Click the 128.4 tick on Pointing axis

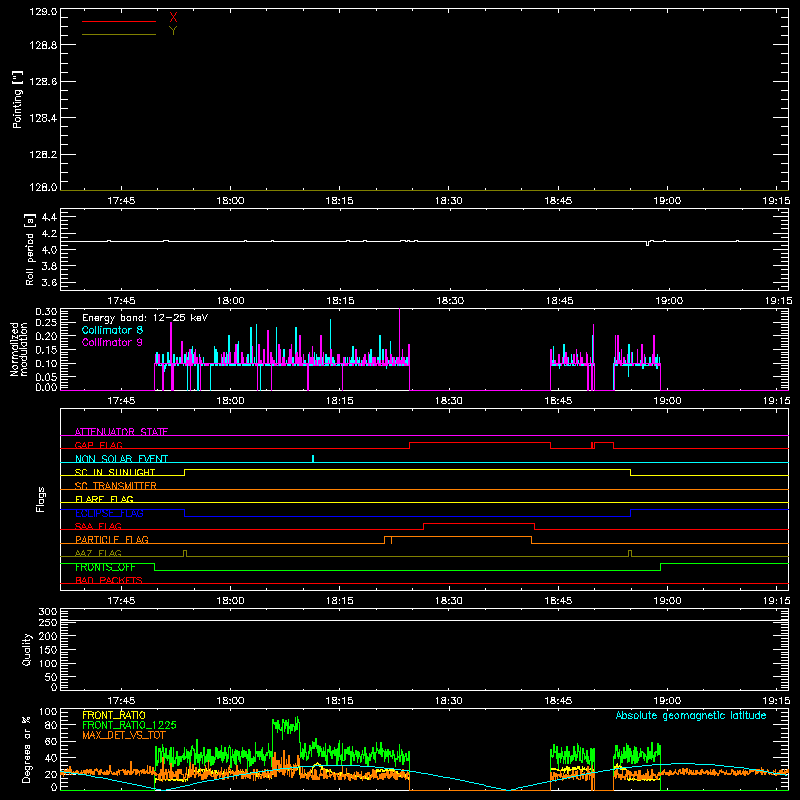(43, 118)
